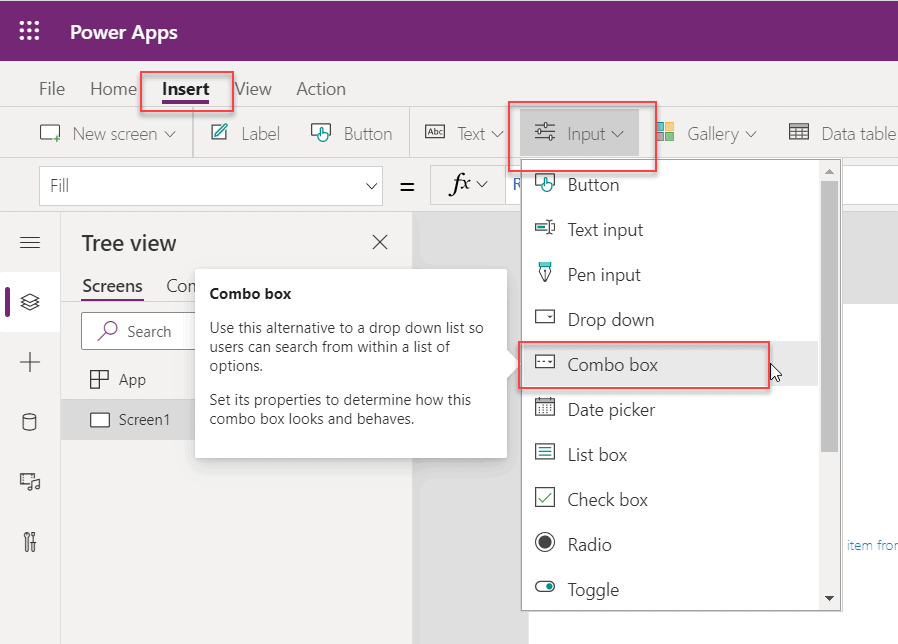Select Check box from the Input menu
Image resolution: width=898 pixels, height=644 pixels.
[609, 499]
